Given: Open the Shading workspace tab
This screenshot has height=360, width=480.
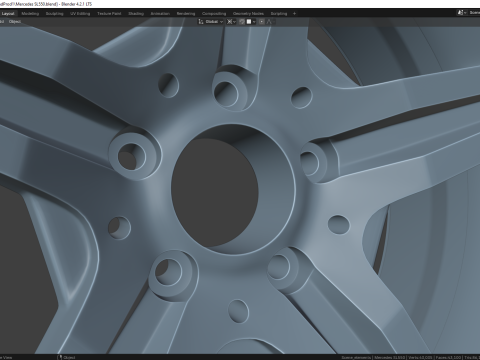Looking at the screenshot, I should click(136, 14).
